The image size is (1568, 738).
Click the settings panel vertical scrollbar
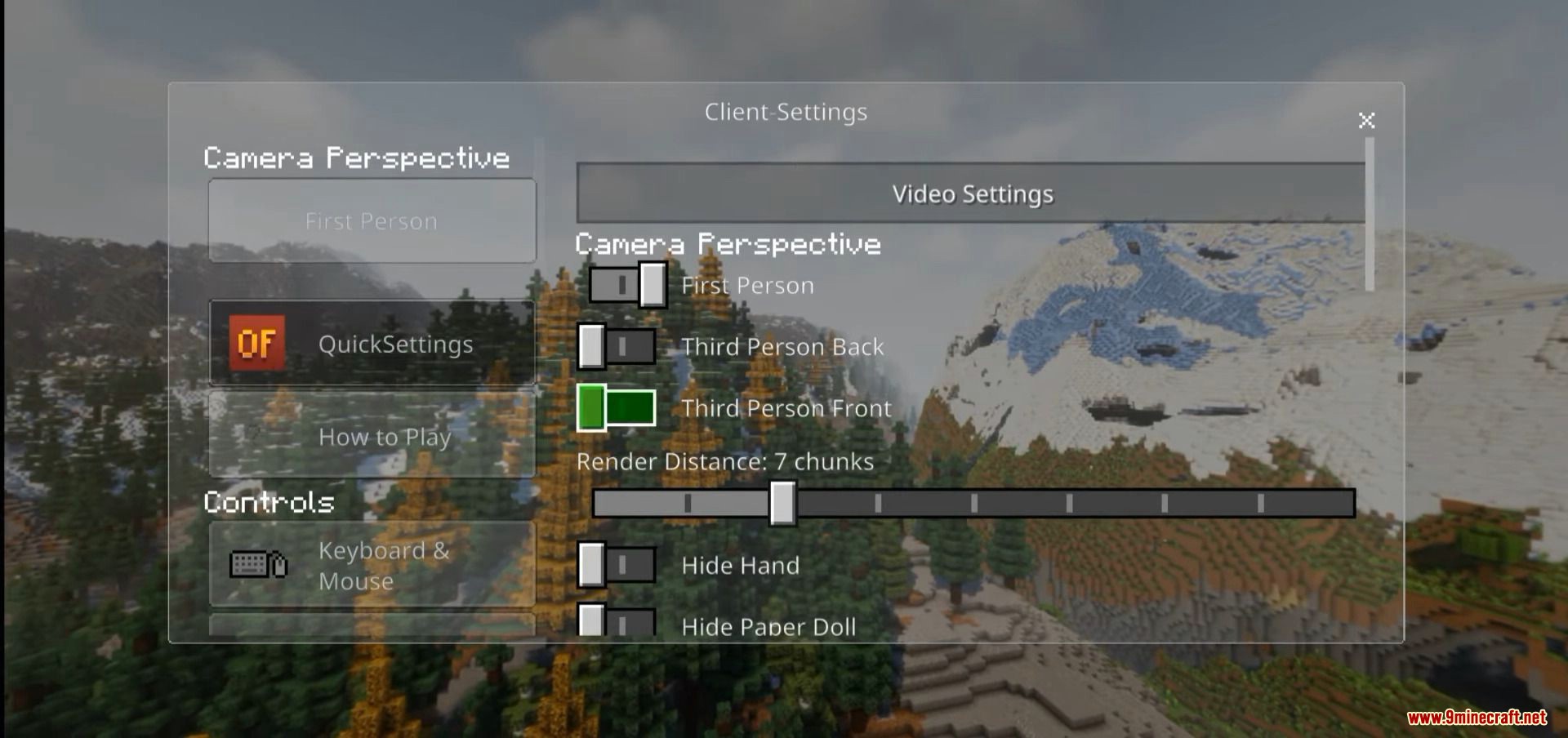click(1370, 214)
